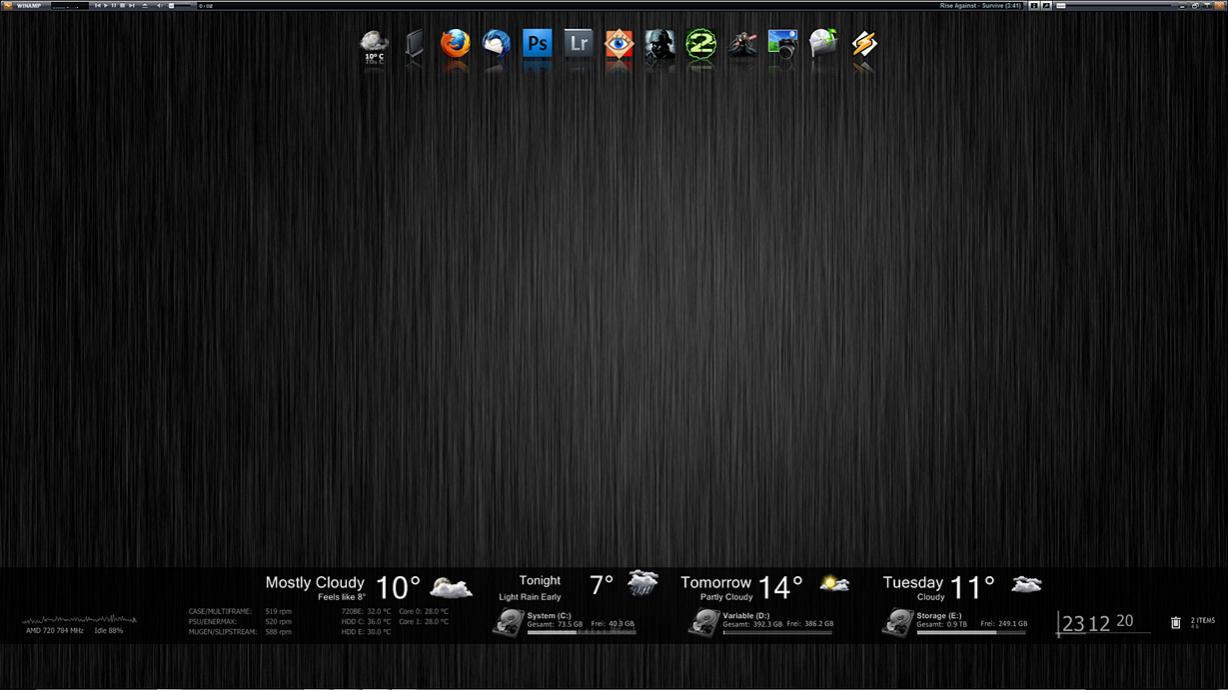
Task: Launch Firefox from the dock
Action: click(x=455, y=43)
